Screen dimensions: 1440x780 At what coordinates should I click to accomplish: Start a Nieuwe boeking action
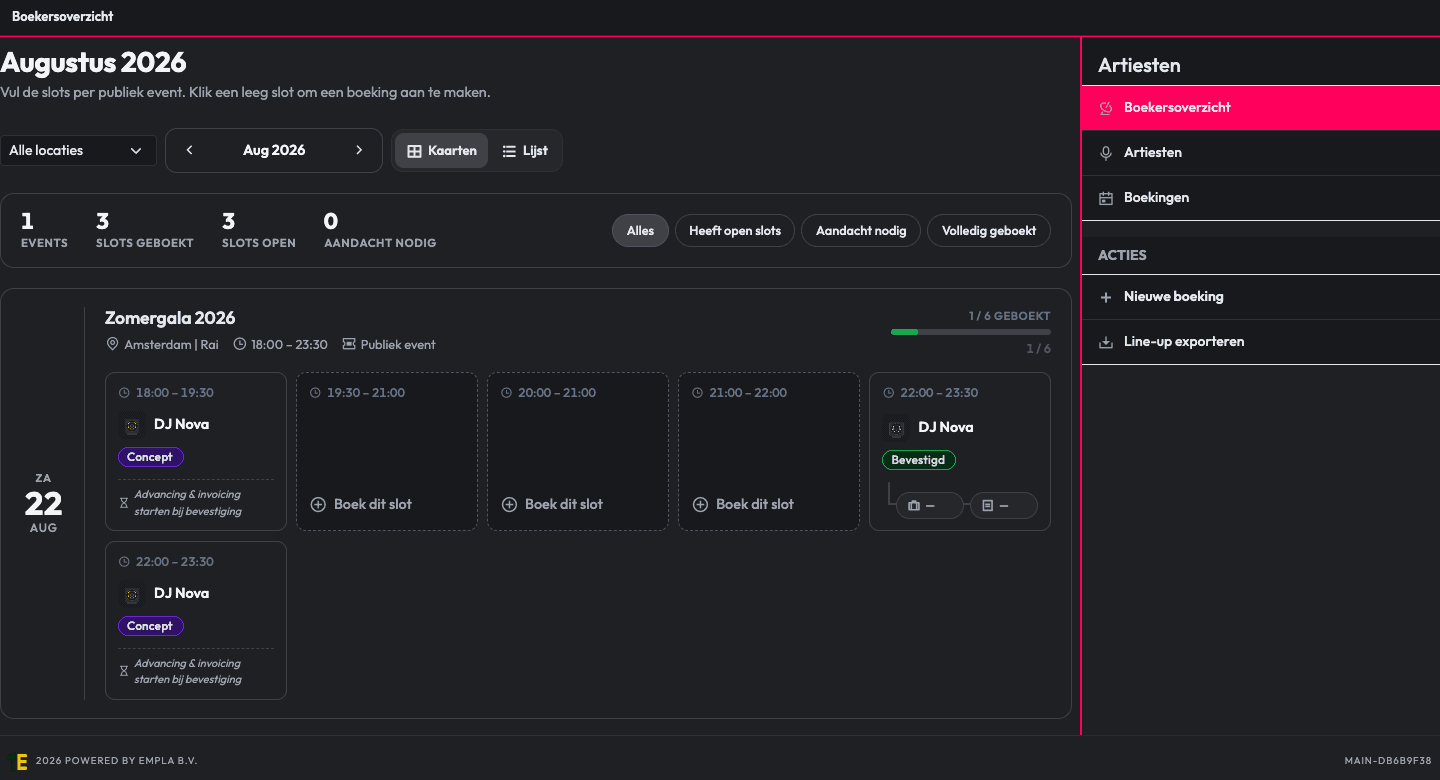click(1260, 297)
